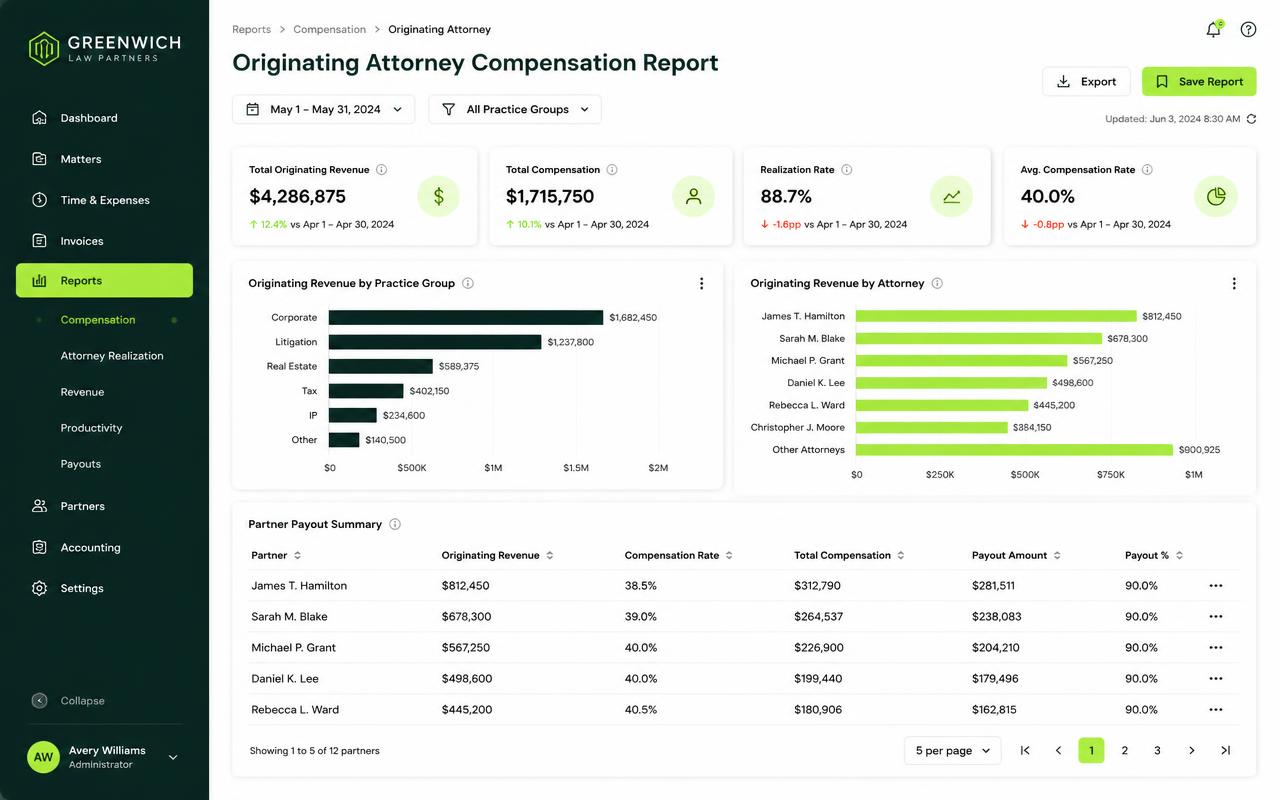Open more options for Attorney chart
The width and height of the screenshot is (1280, 800).
[x=1234, y=284]
